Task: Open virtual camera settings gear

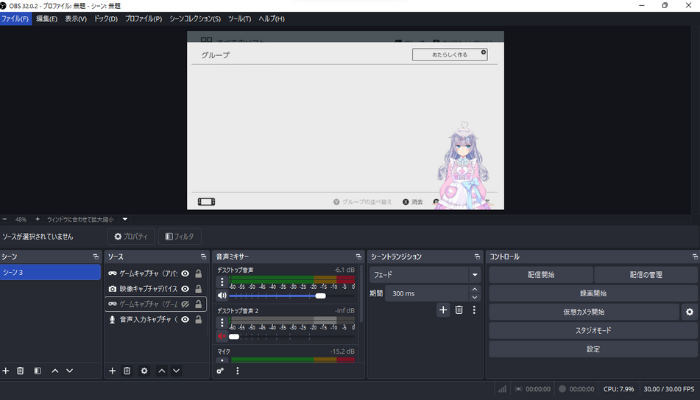Action: 690,312
